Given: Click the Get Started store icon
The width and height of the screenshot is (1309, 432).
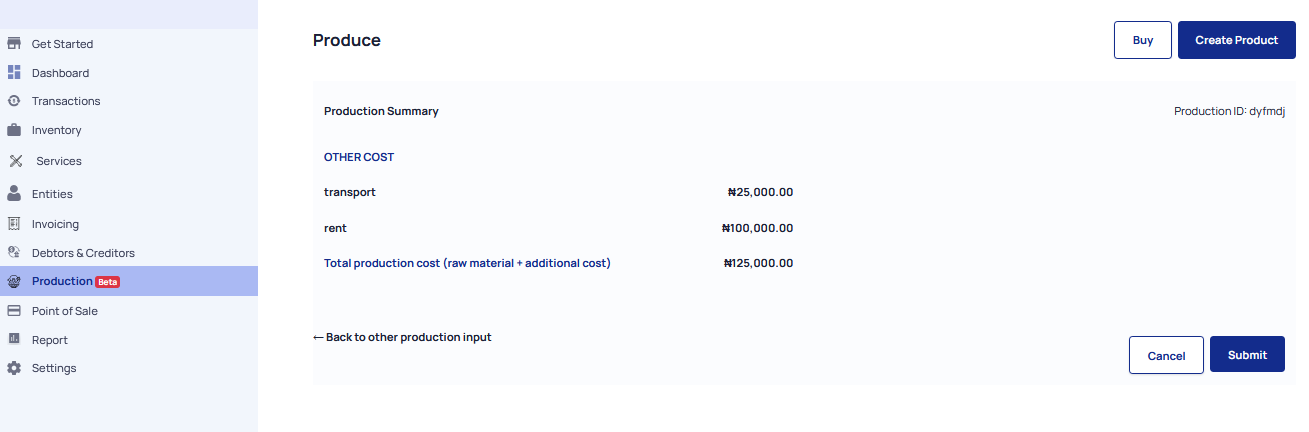Looking at the screenshot, I should click(x=14, y=44).
